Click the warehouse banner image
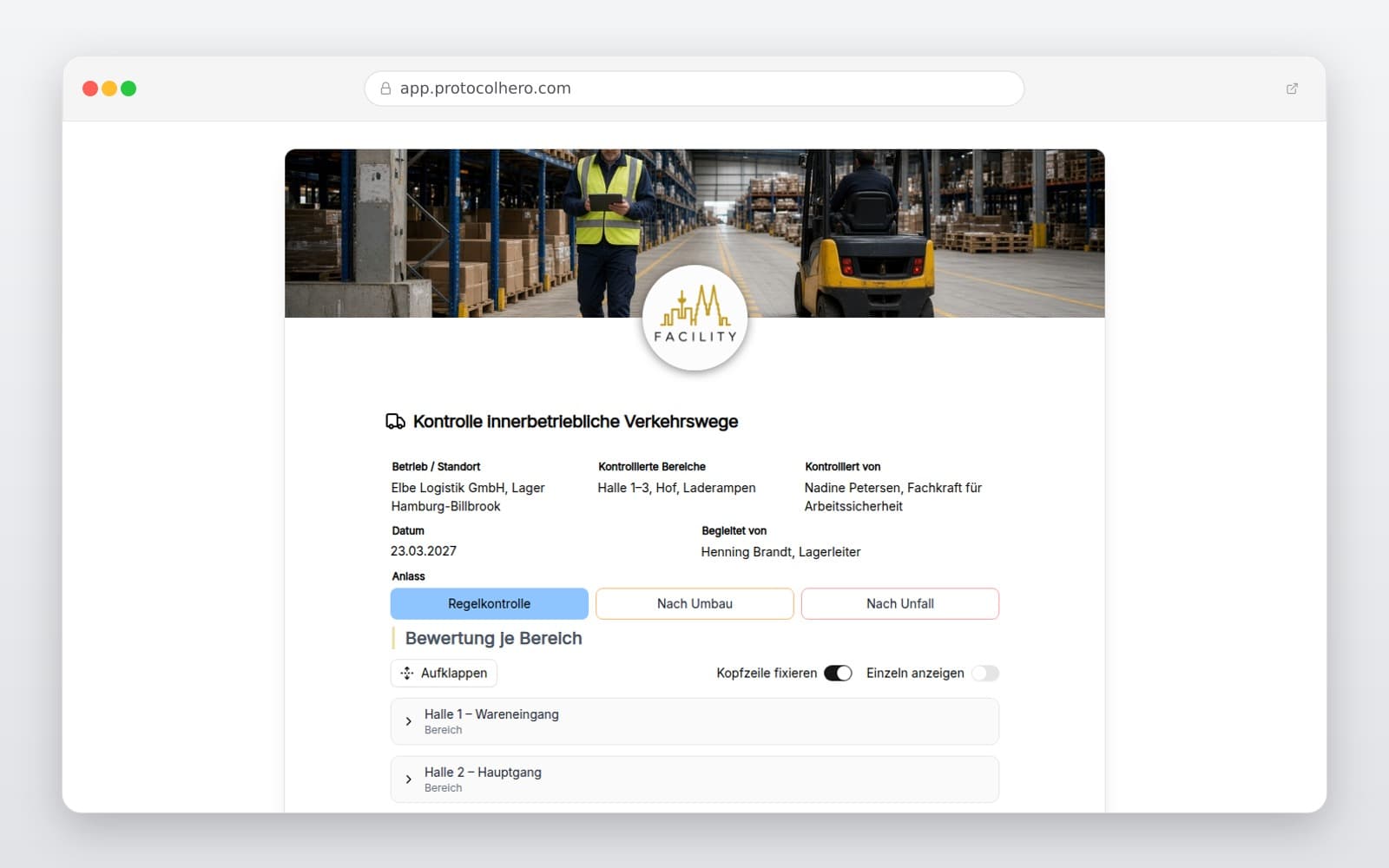 [694, 233]
